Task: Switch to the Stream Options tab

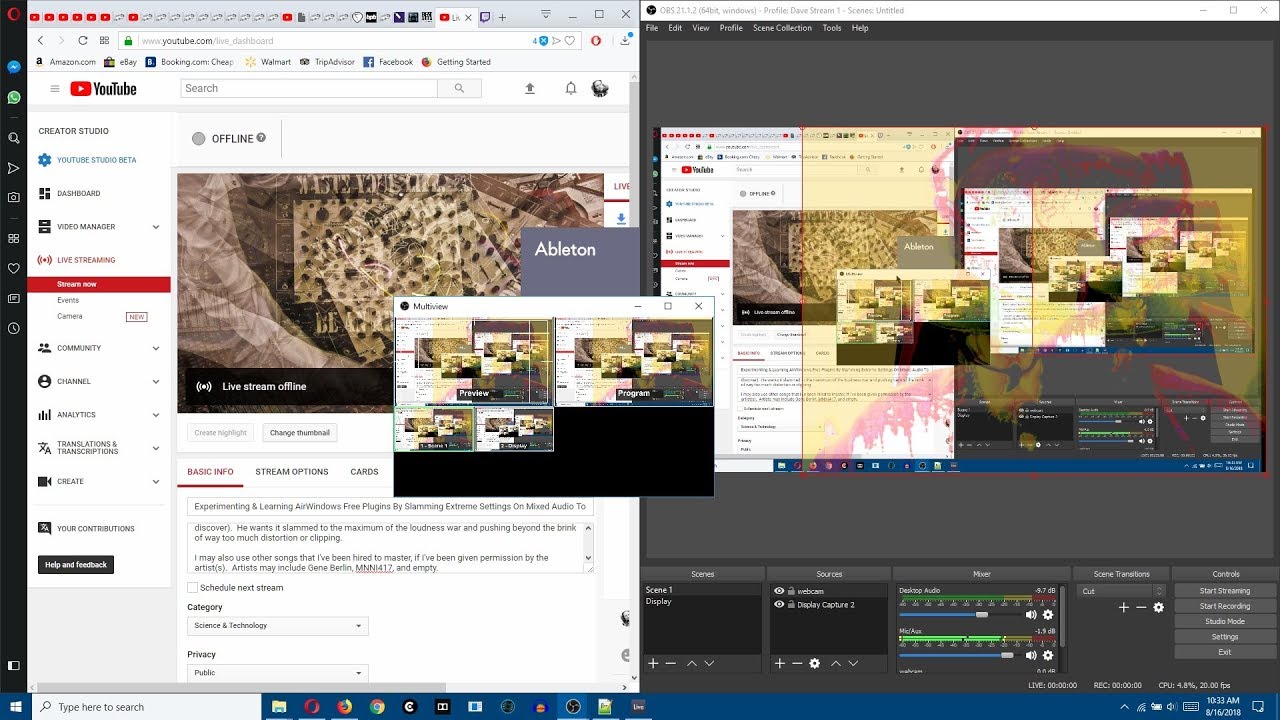Action: click(292, 472)
